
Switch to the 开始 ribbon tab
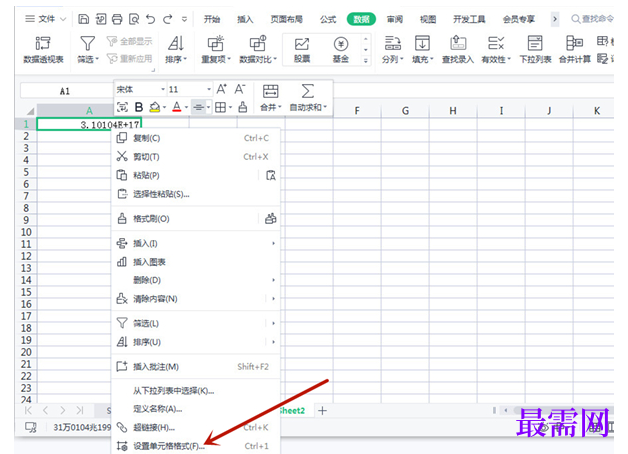211,19
